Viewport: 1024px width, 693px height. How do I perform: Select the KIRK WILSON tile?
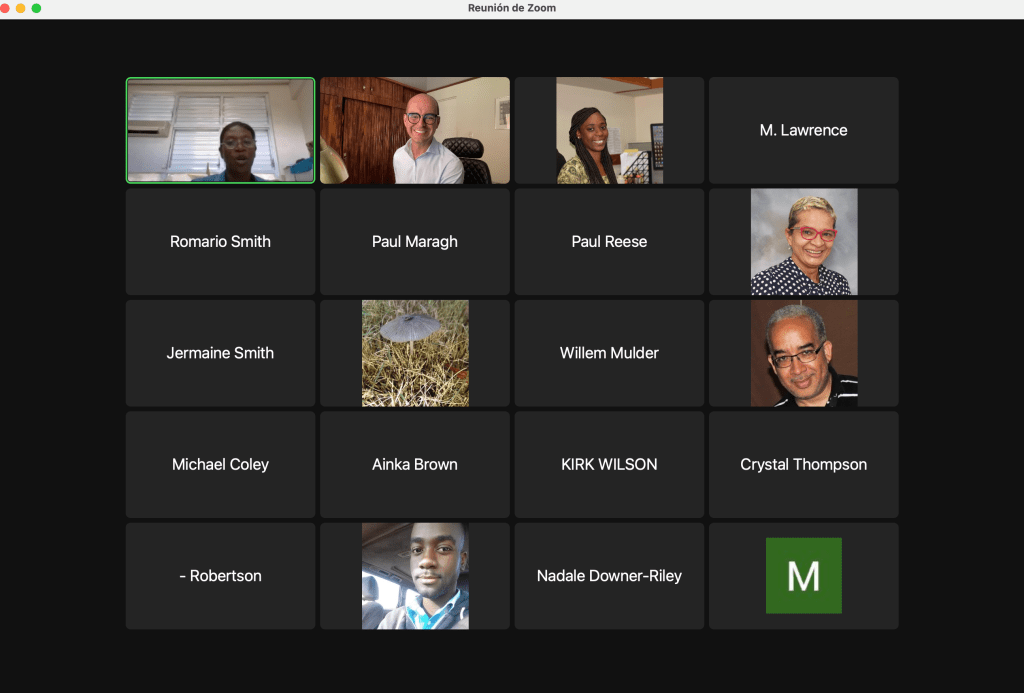[x=609, y=465]
